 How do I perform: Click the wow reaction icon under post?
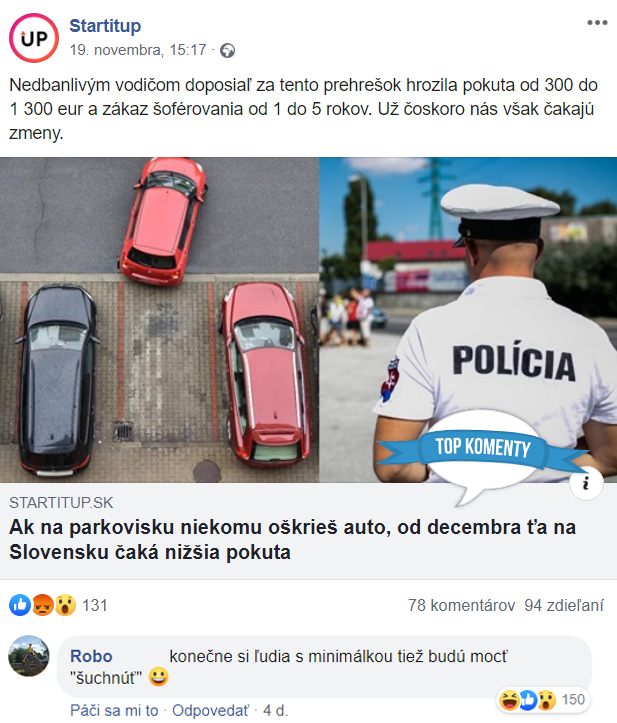pos(65,605)
